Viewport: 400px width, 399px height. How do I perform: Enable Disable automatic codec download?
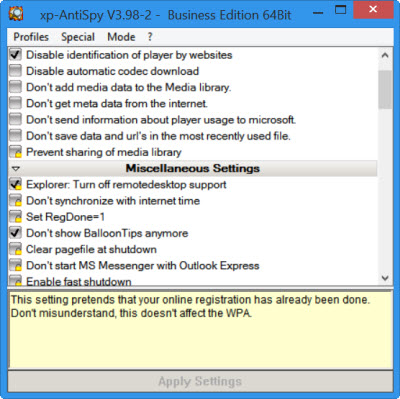click(x=15, y=71)
